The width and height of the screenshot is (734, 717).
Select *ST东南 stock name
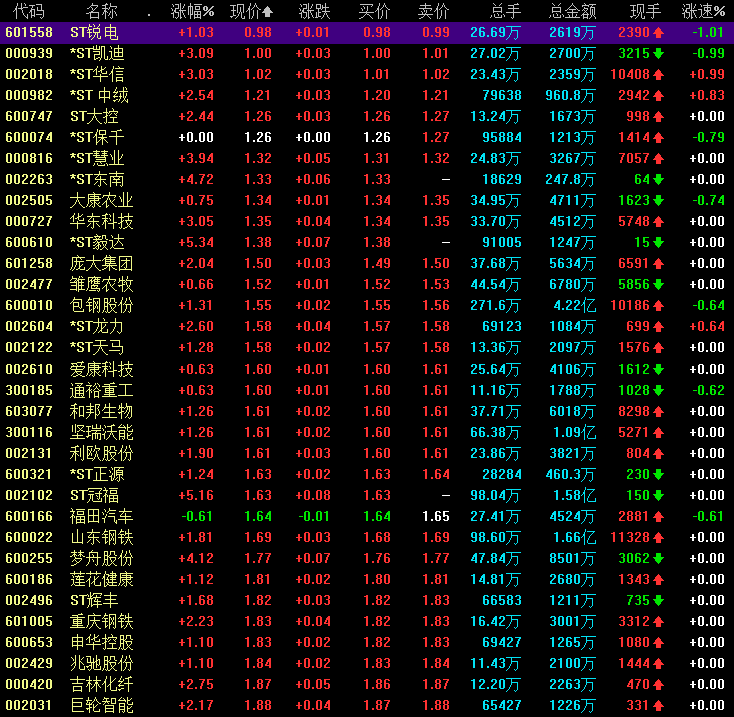[97, 179]
